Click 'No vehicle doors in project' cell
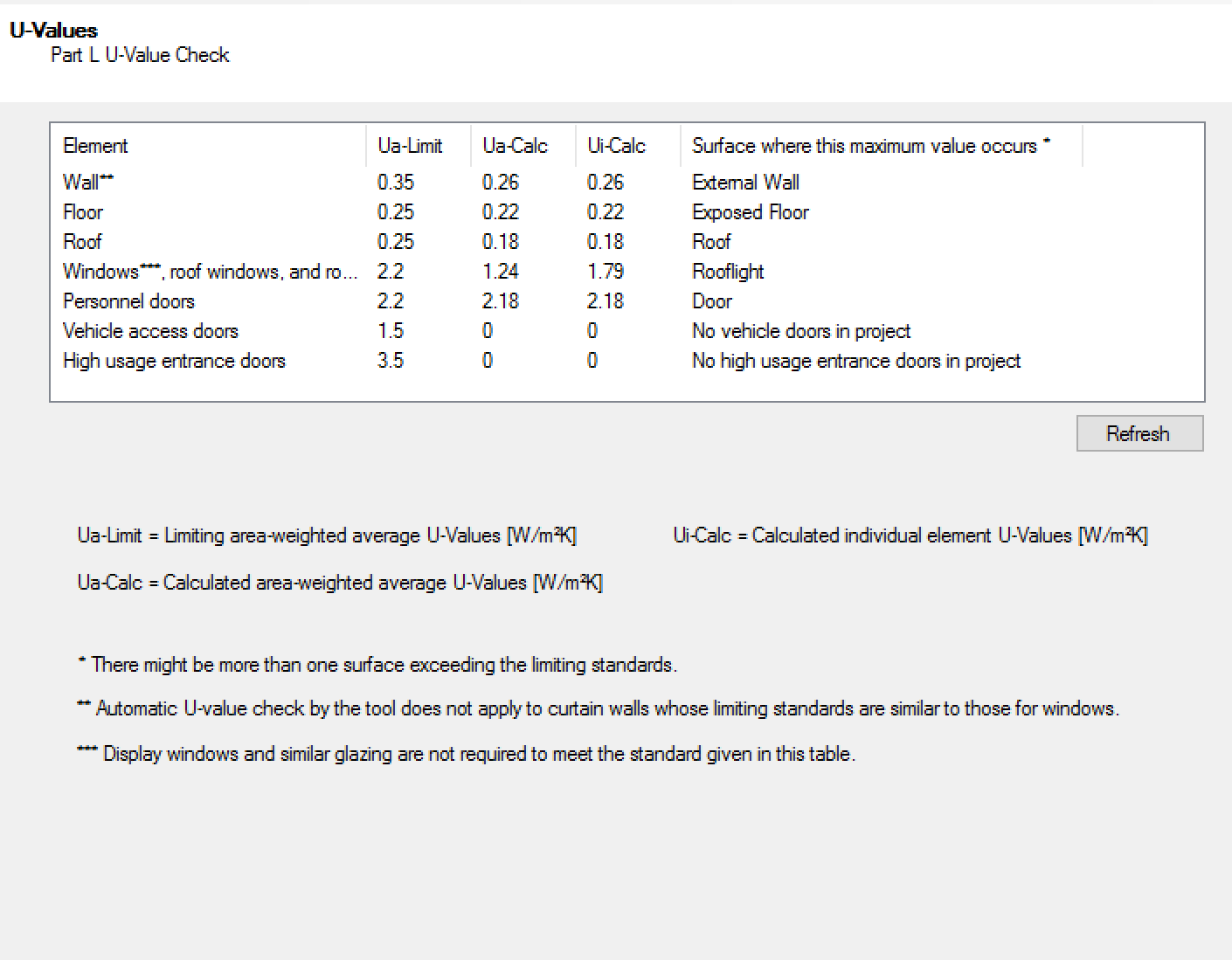 point(801,331)
